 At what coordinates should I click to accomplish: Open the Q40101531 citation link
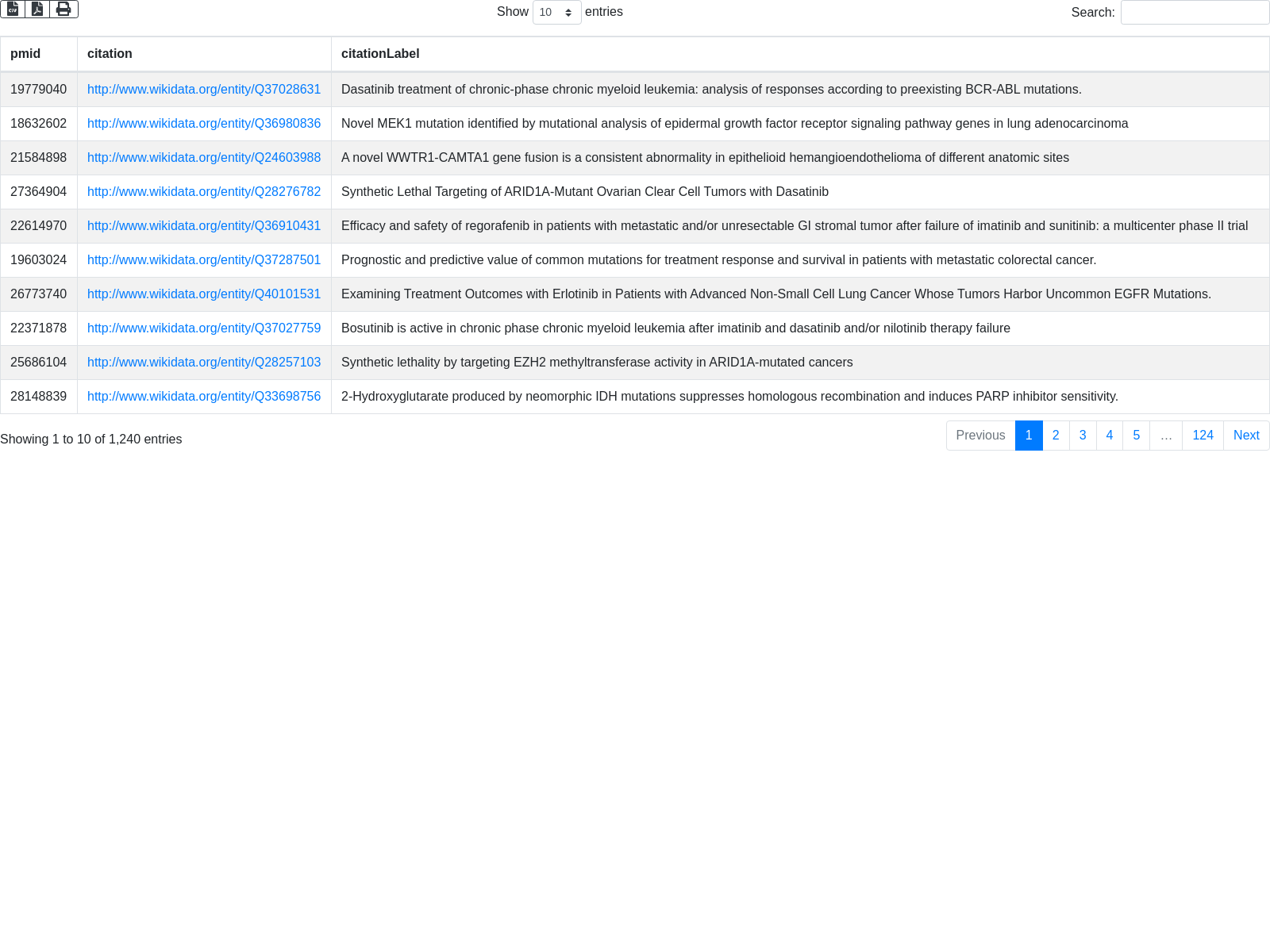tap(204, 294)
